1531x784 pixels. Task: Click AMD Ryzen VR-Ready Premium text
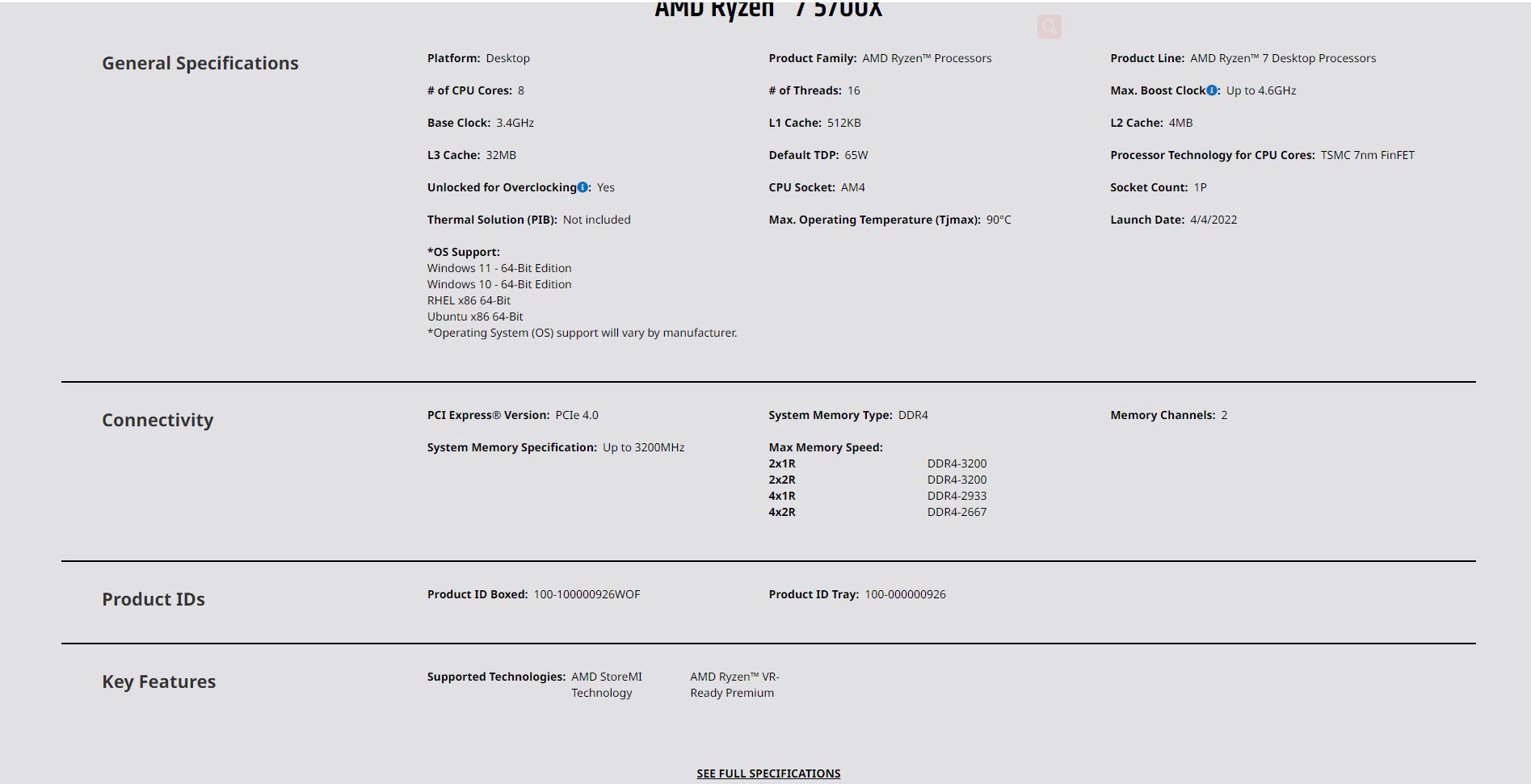point(734,685)
